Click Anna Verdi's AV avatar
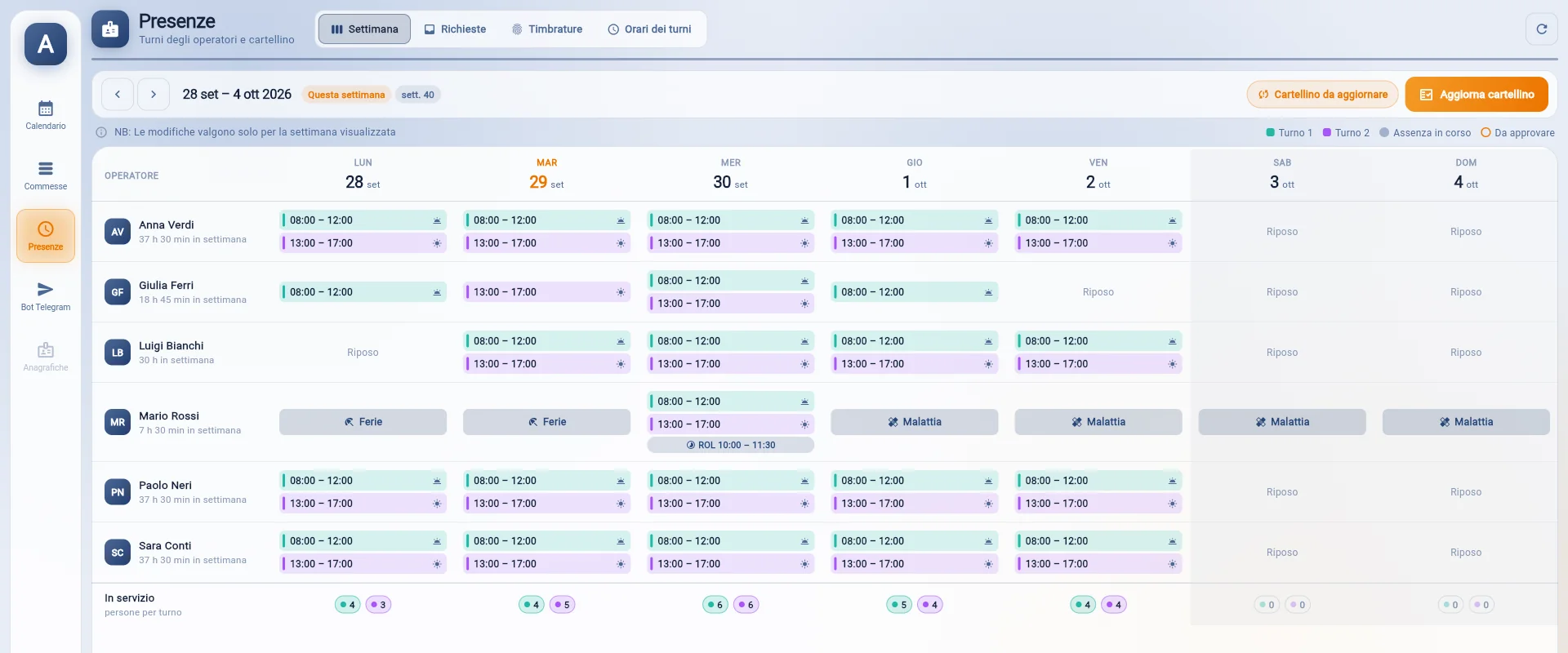 (118, 232)
